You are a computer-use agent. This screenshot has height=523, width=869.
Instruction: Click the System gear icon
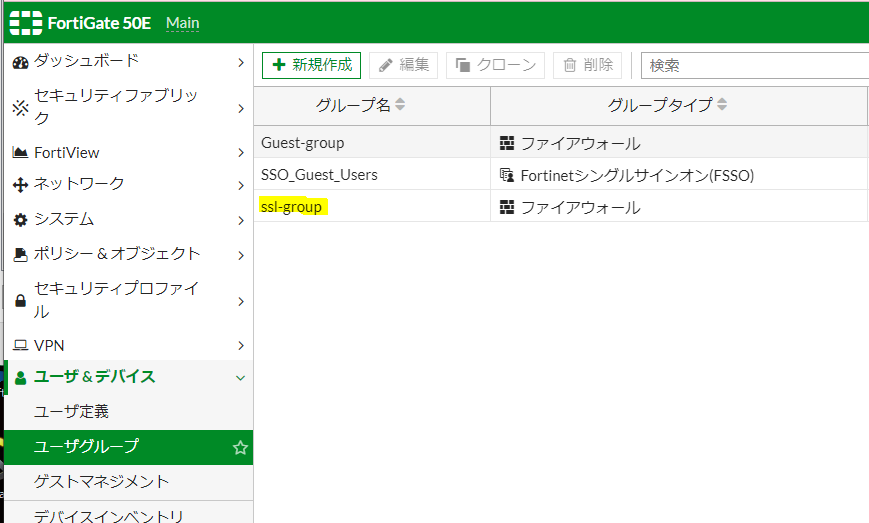[21, 220]
